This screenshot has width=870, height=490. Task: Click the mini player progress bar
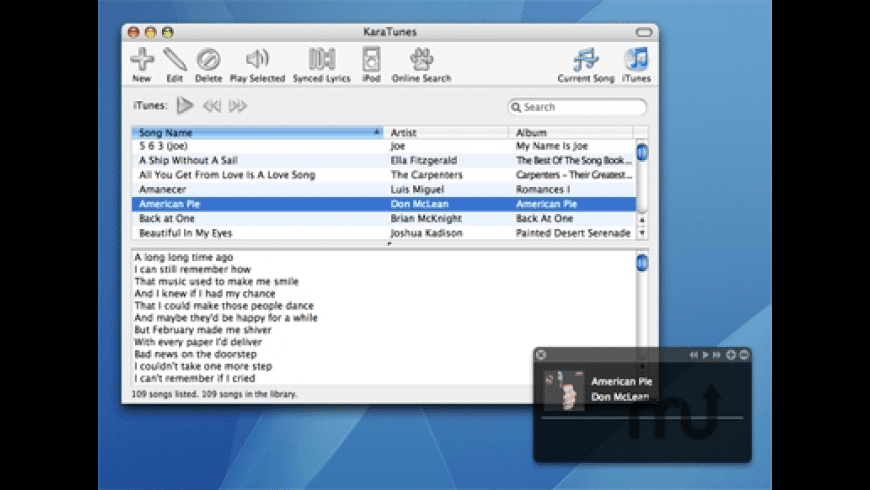click(642, 417)
